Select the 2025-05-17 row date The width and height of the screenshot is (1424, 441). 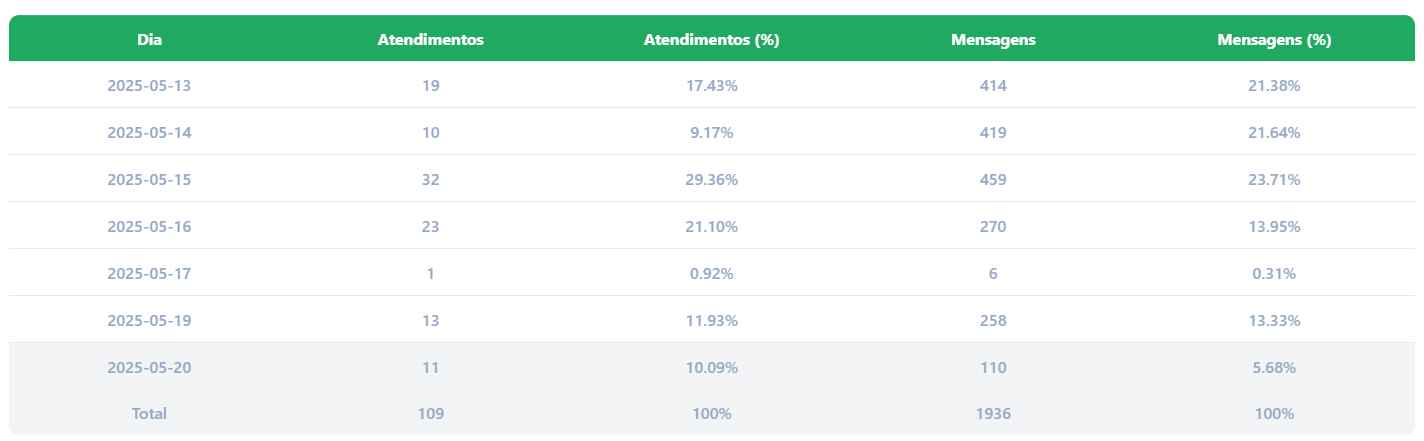coord(149,274)
